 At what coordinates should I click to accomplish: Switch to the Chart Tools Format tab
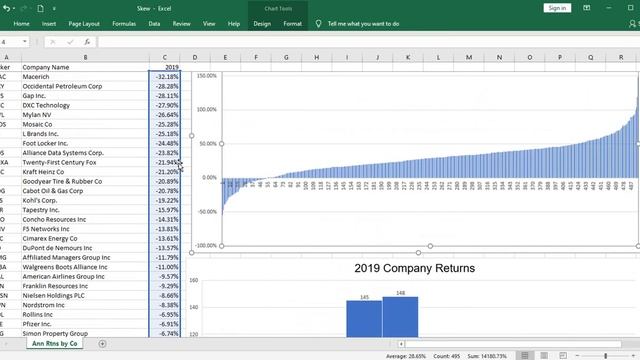[x=292, y=24]
